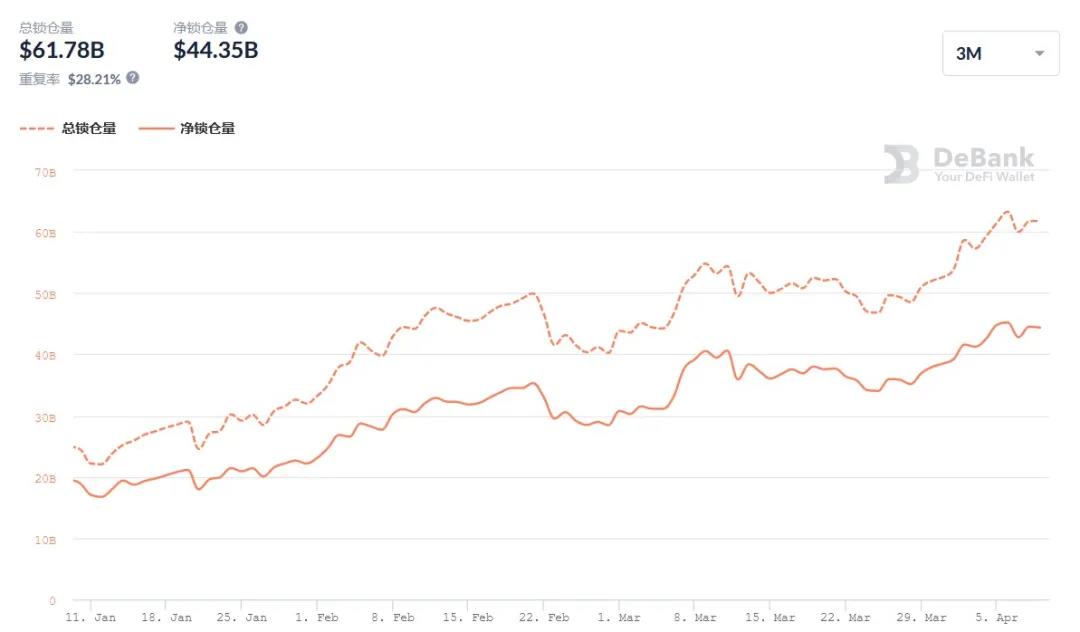This screenshot has width=1080, height=632.
Task: Click the dropdown arrow beside 3M
Action: 1040,54
